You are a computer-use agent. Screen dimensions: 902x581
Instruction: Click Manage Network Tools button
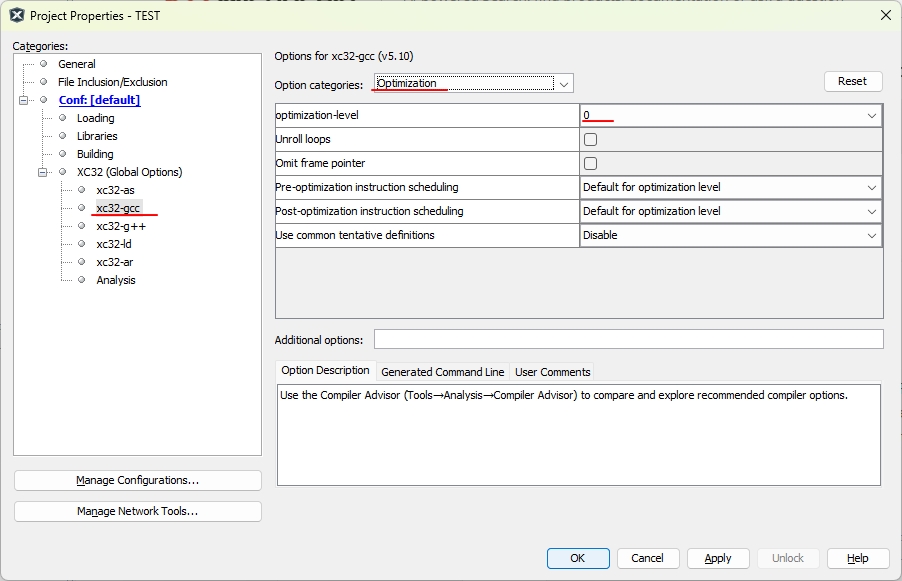click(137, 511)
